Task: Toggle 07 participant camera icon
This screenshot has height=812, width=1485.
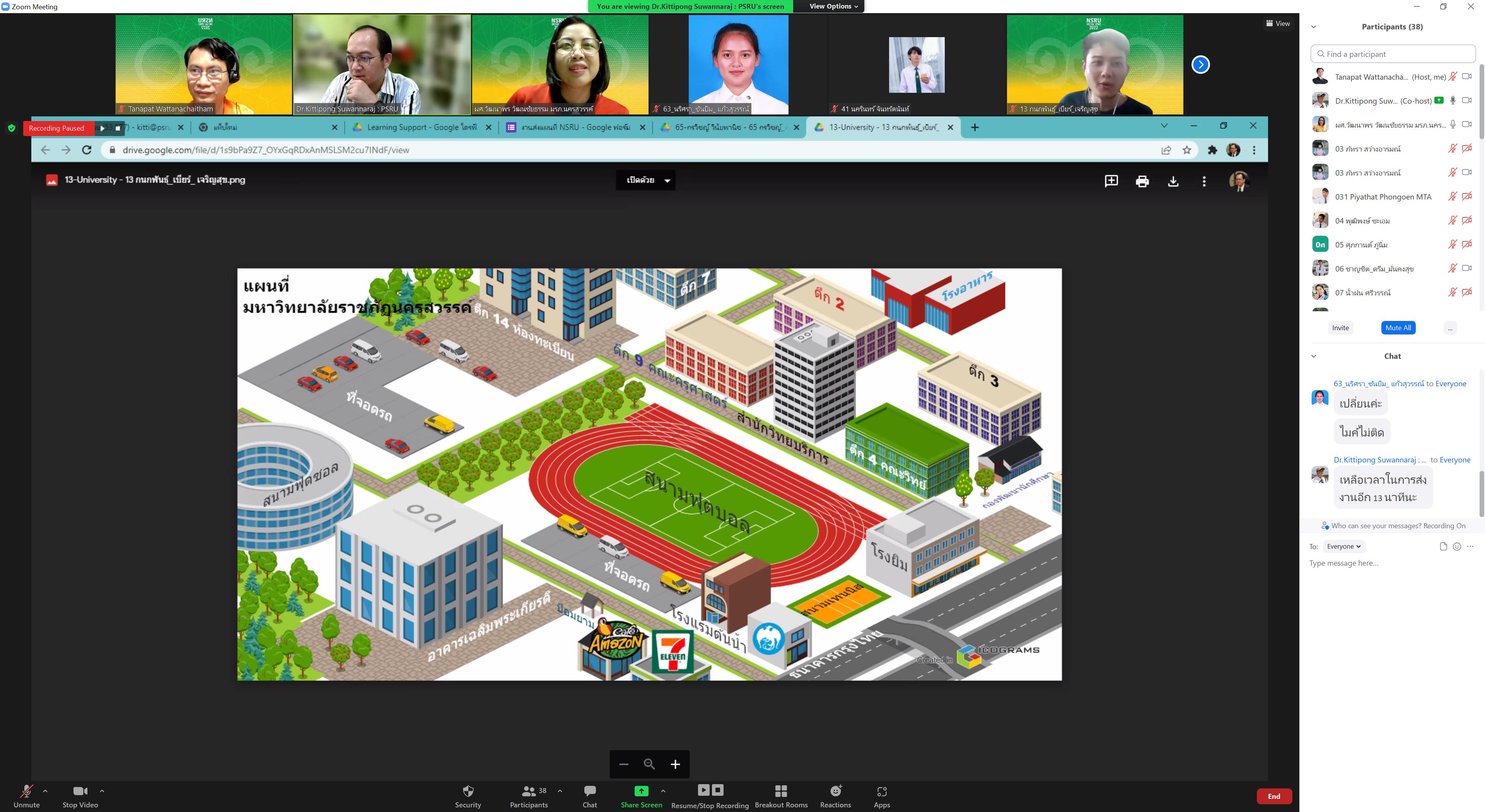Action: pos(1467,292)
